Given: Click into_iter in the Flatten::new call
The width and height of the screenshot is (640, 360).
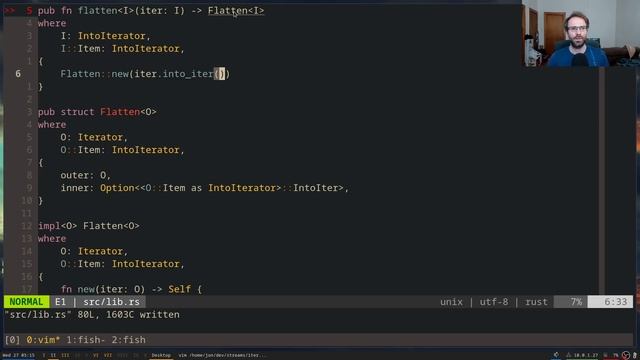Looking at the screenshot, I should click(188, 74).
